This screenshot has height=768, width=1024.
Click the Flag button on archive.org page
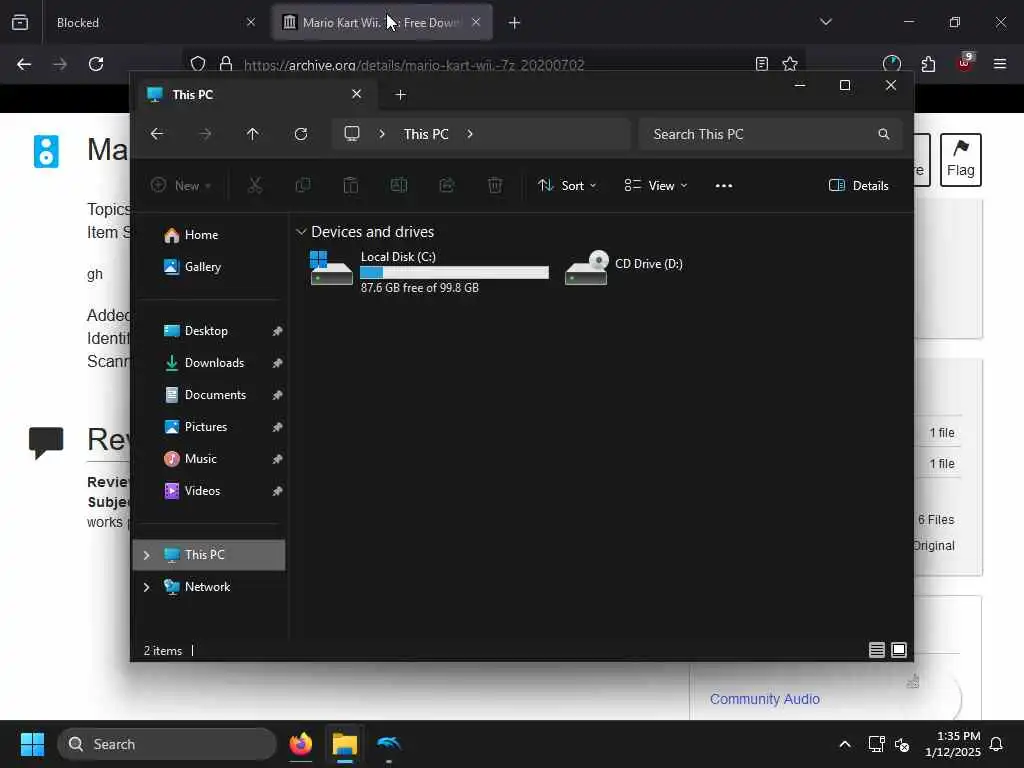pyautogui.click(x=961, y=160)
